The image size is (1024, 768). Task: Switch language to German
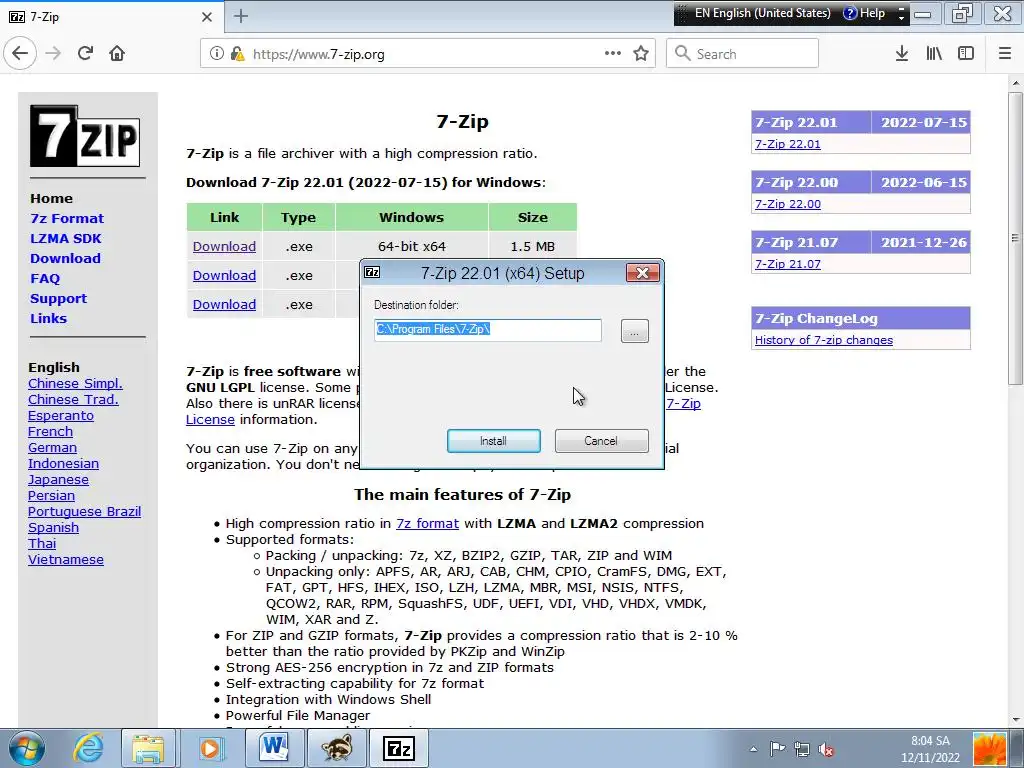pos(52,448)
